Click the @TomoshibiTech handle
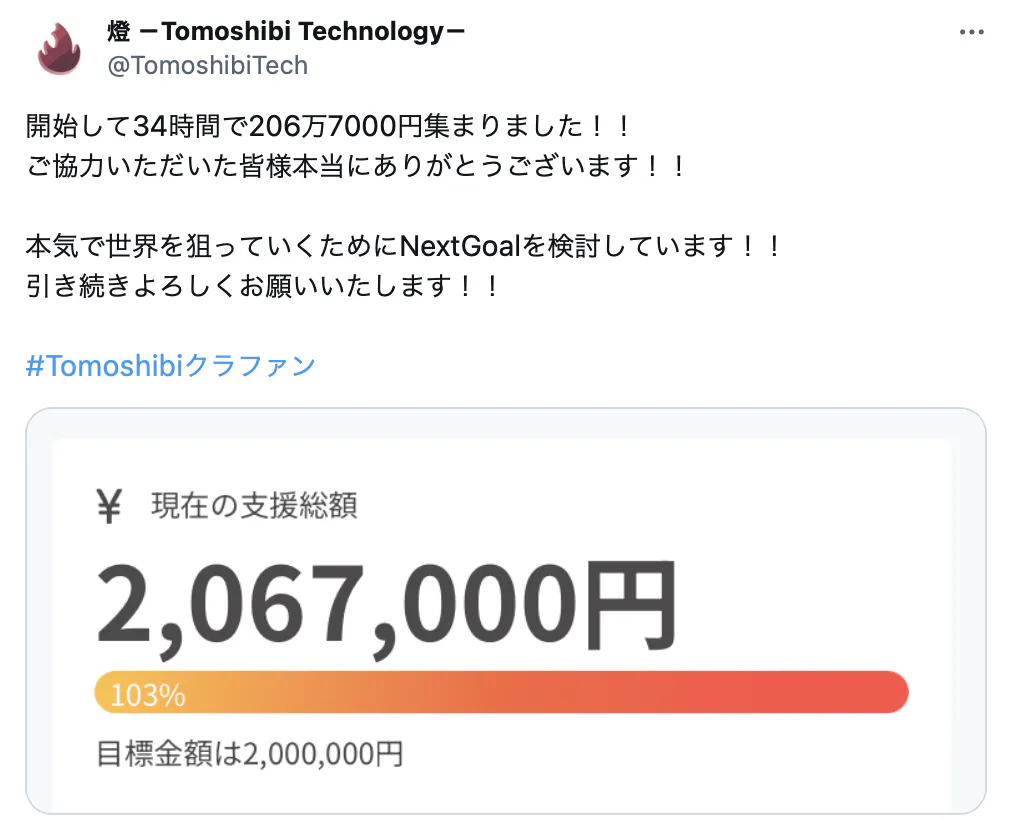Image resolution: width=1014 pixels, height=820 pixels. point(207,66)
